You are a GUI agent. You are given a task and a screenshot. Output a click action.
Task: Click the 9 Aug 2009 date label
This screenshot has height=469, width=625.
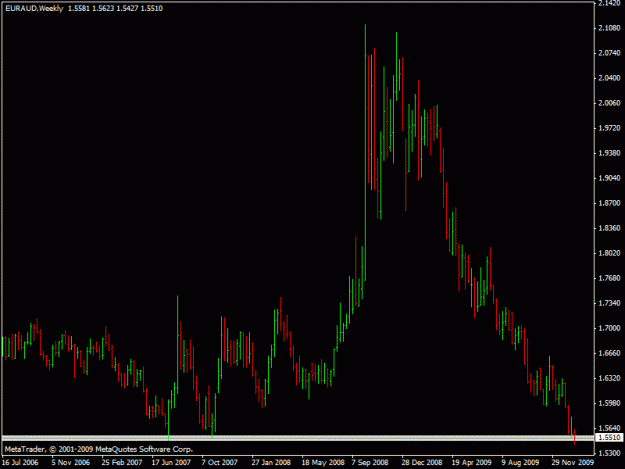520,463
